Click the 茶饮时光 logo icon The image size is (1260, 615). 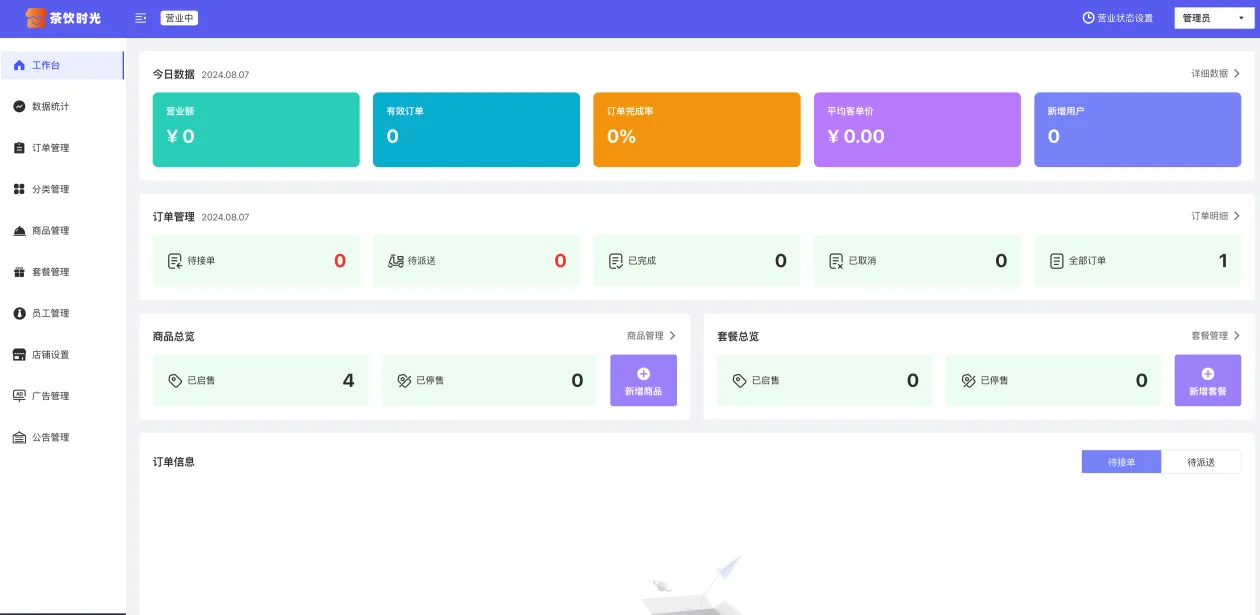pyautogui.click(x=36, y=18)
